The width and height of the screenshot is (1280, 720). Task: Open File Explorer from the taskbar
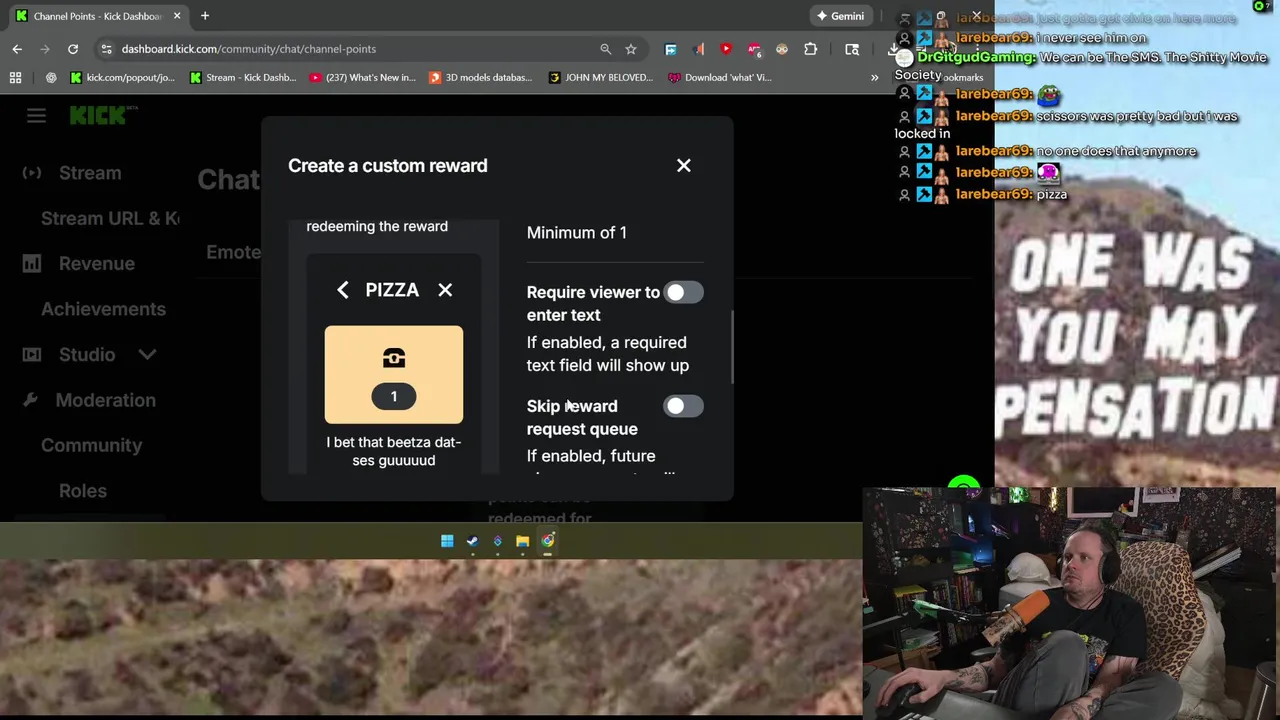pos(522,541)
